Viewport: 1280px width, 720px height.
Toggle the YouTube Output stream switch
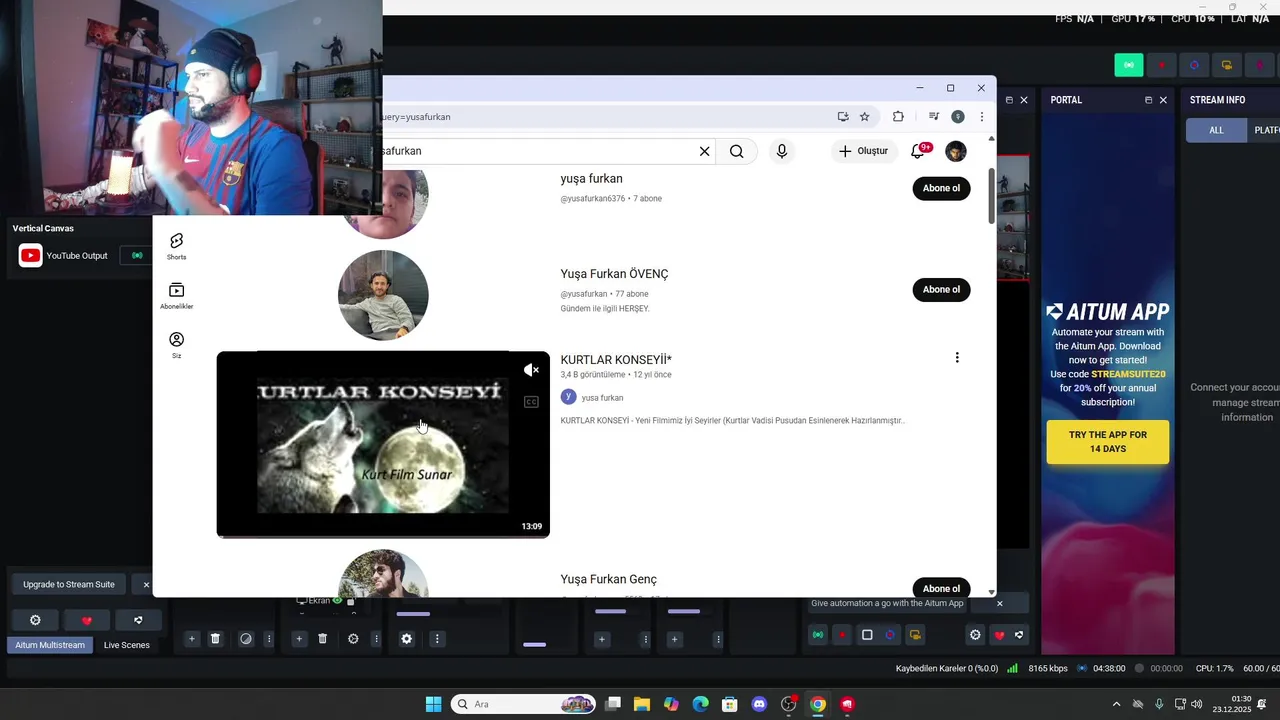pyautogui.click(x=137, y=256)
